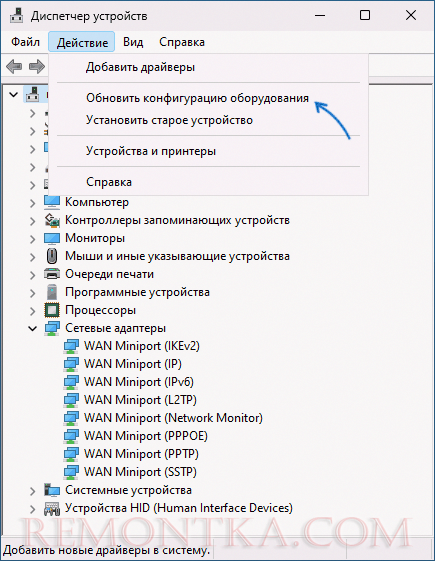The height and width of the screenshot is (561, 435).
Task: Click the Мониторы monitor icon
Action: (x=52, y=238)
